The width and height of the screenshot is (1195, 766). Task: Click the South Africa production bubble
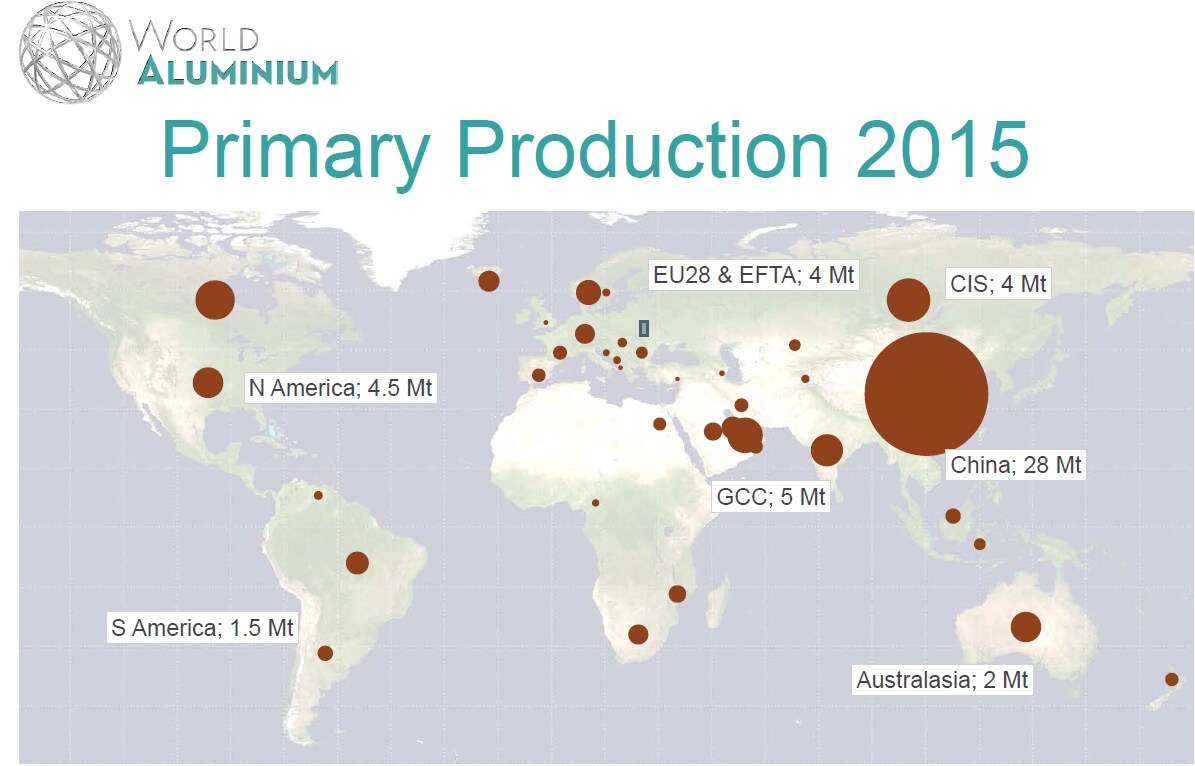tap(637, 634)
